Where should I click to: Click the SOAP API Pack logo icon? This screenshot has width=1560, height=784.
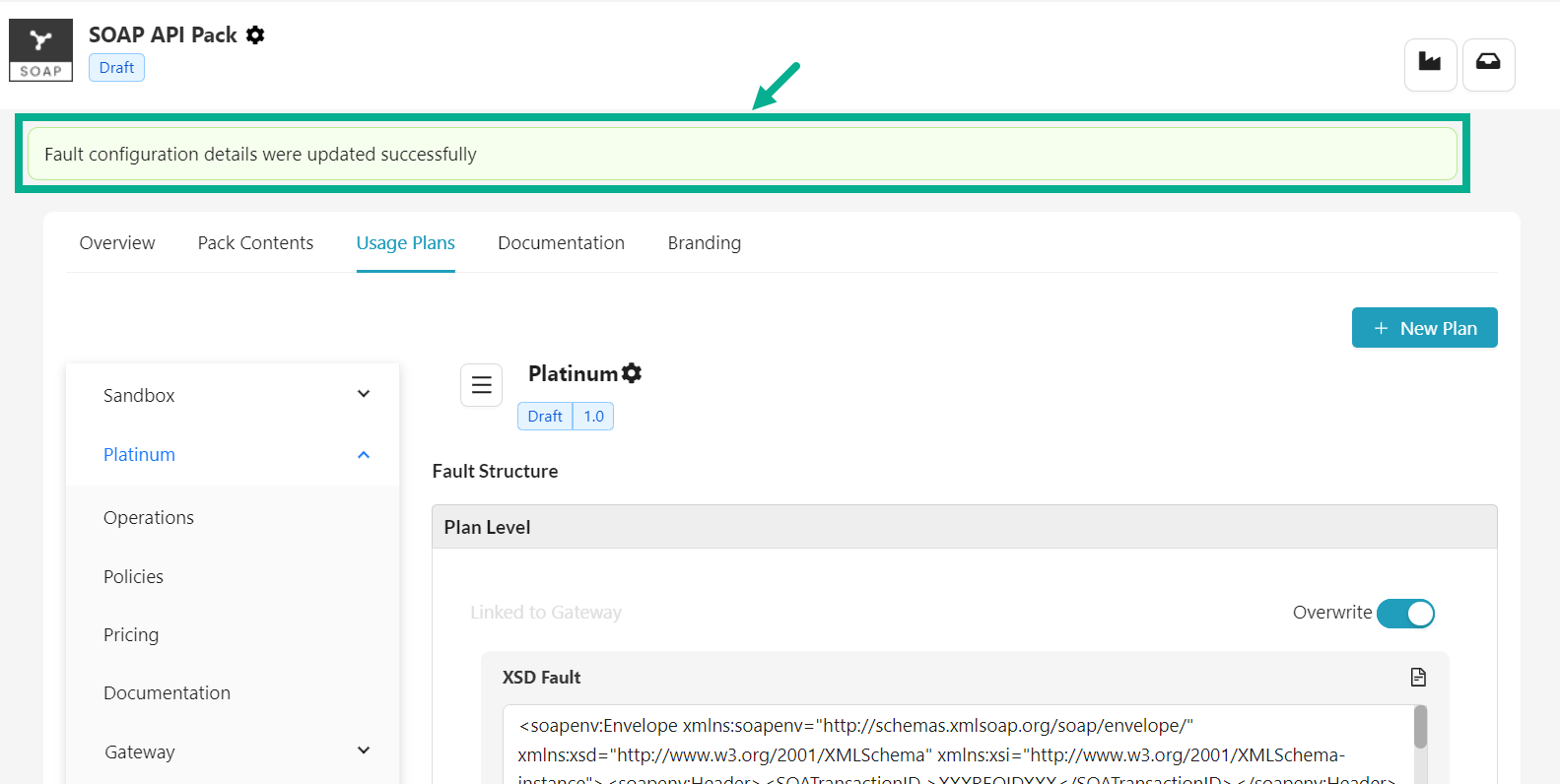pyautogui.click(x=40, y=50)
